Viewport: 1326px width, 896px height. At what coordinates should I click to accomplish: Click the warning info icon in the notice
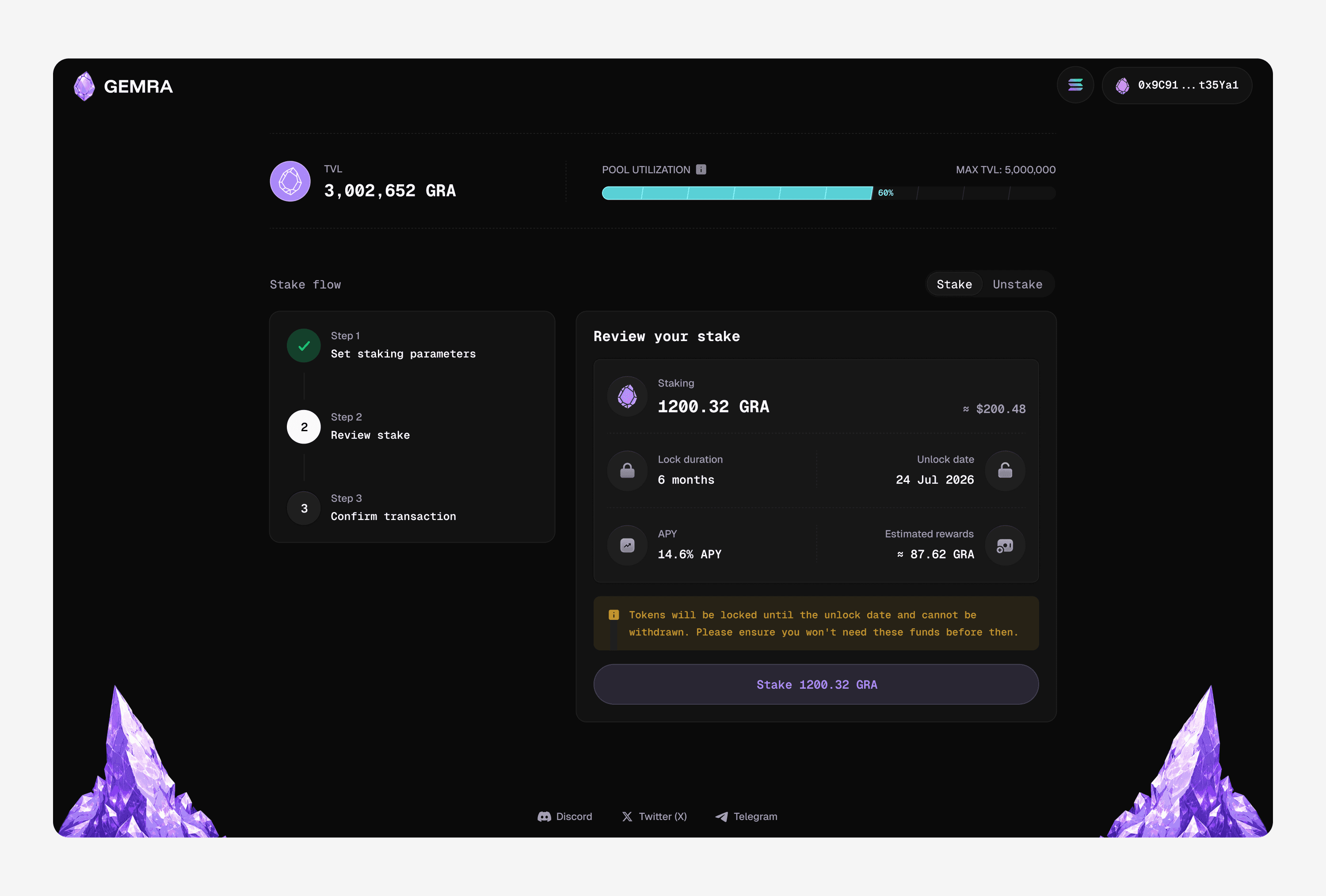[x=614, y=615]
